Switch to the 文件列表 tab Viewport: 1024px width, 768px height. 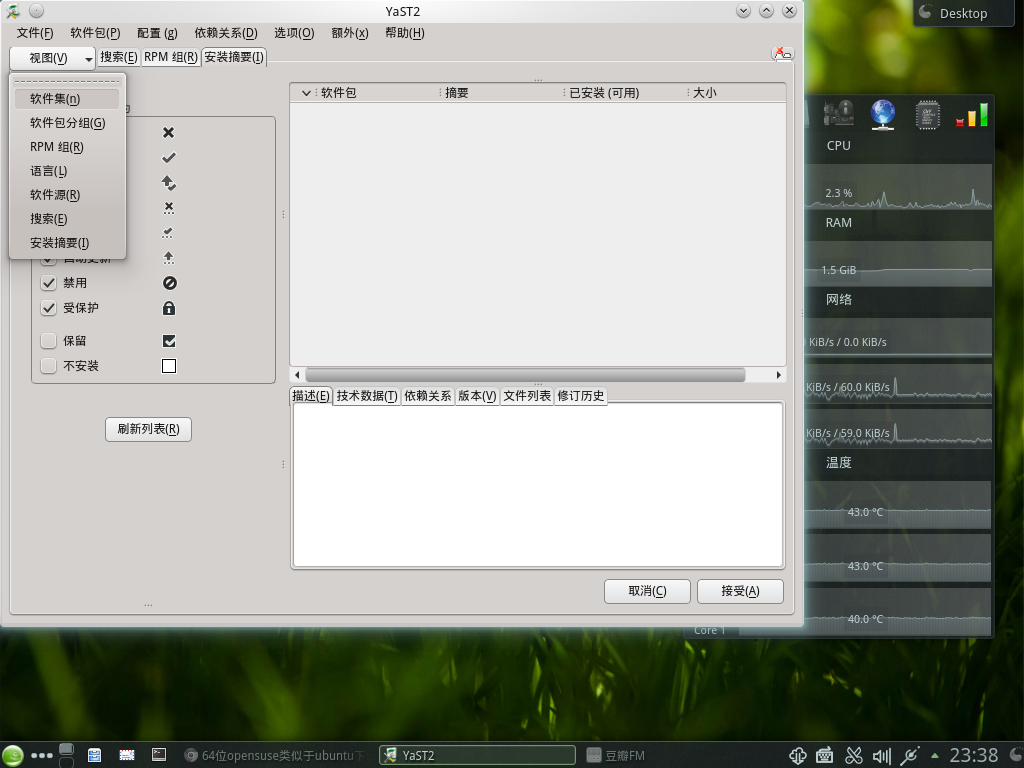point(527,396)
